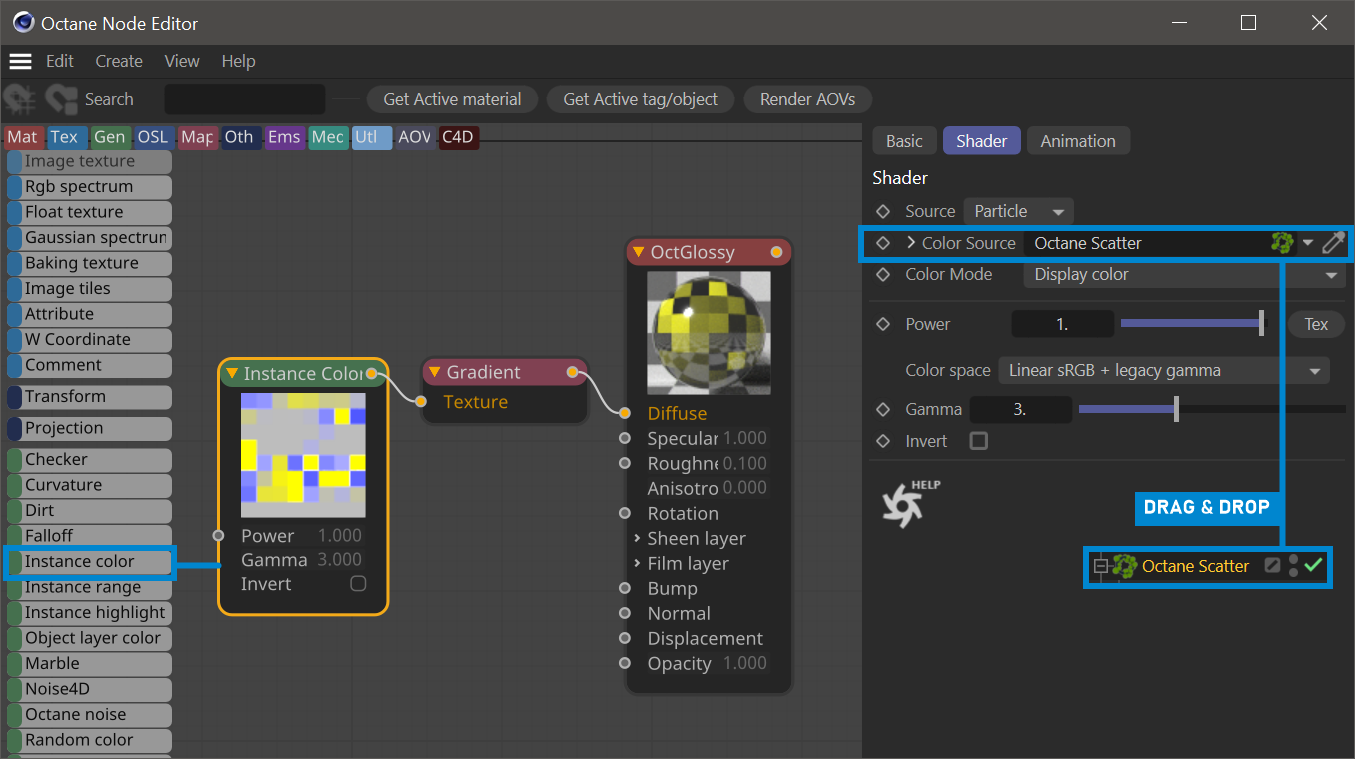Viewport: 1355px width, 759px height.
Task: Toggle the Invert checkbox in the Shader panel
Action: coord(979,441)
